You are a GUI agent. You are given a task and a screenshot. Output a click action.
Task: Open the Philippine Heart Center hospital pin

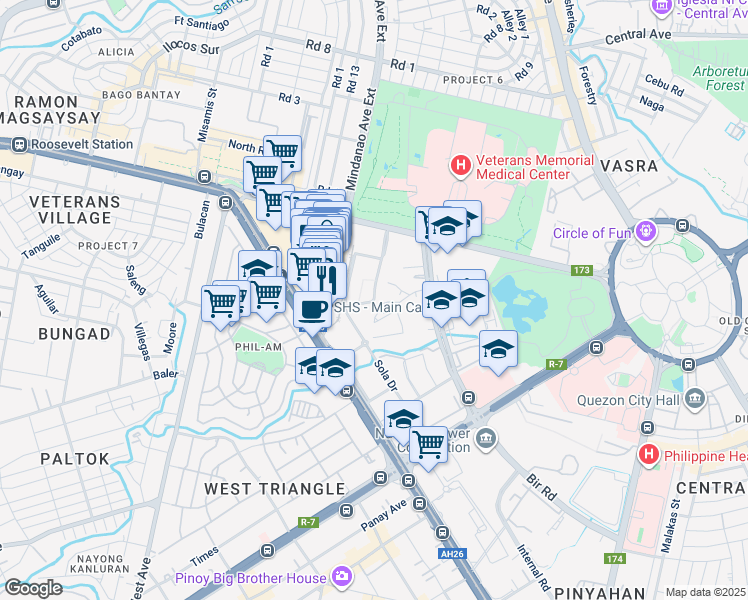(x=649, y=455)
